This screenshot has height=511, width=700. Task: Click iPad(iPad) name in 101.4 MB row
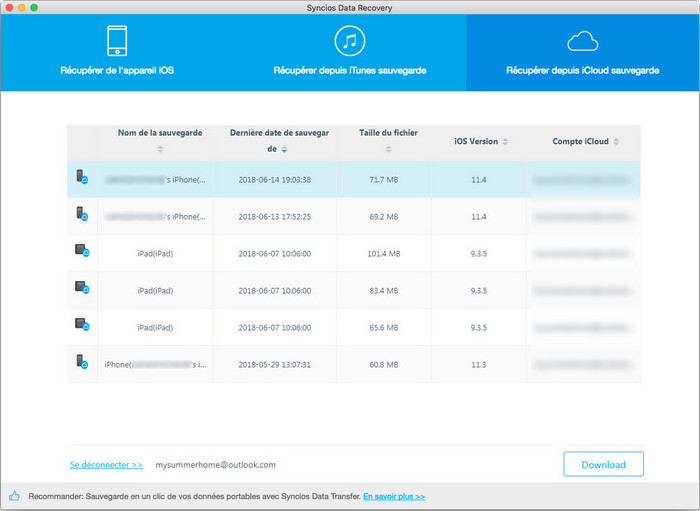[x=155, y=254]
